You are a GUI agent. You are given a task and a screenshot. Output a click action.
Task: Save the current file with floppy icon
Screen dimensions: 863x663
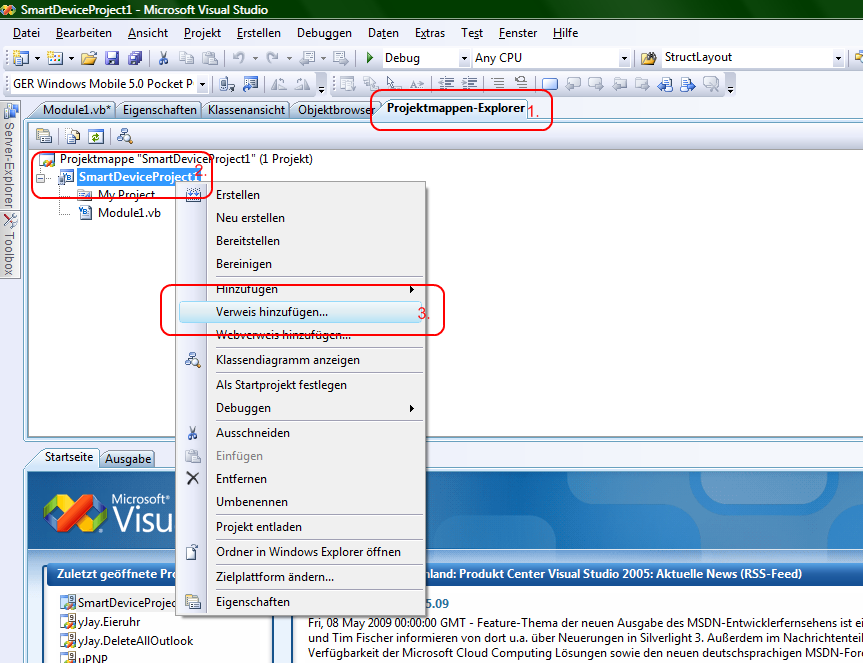[x=112, y=58]
